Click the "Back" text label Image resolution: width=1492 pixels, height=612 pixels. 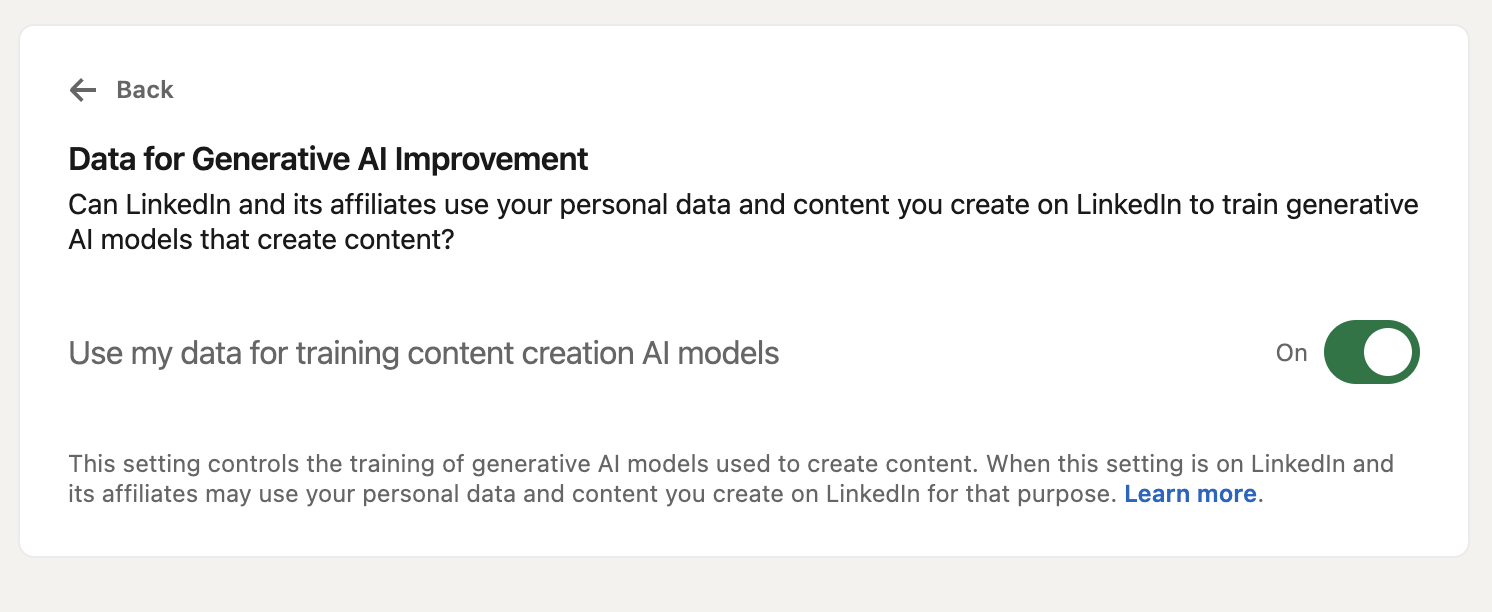tap(145, 90)
